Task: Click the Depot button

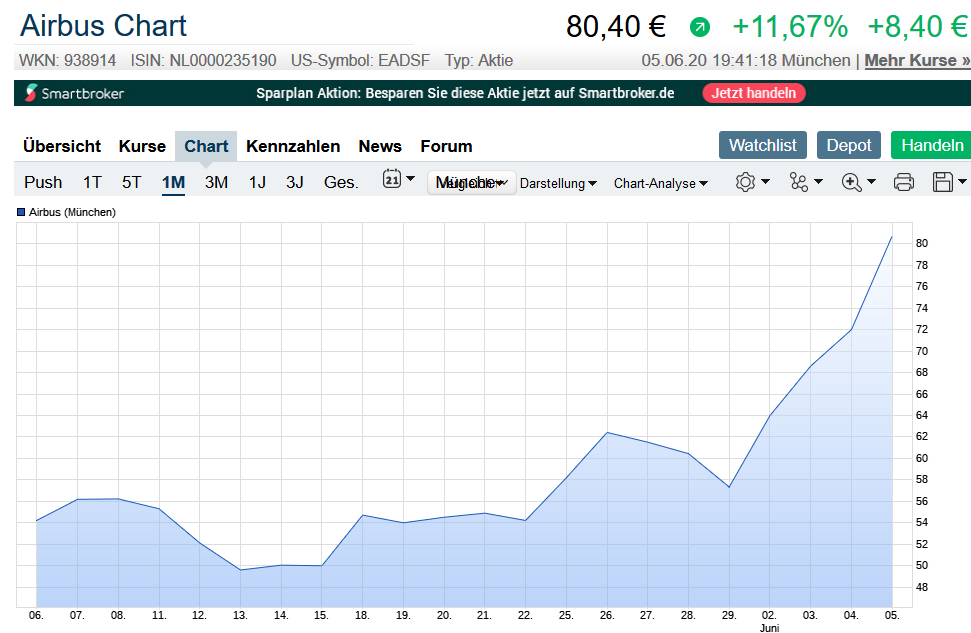Action: click(848, 145)
